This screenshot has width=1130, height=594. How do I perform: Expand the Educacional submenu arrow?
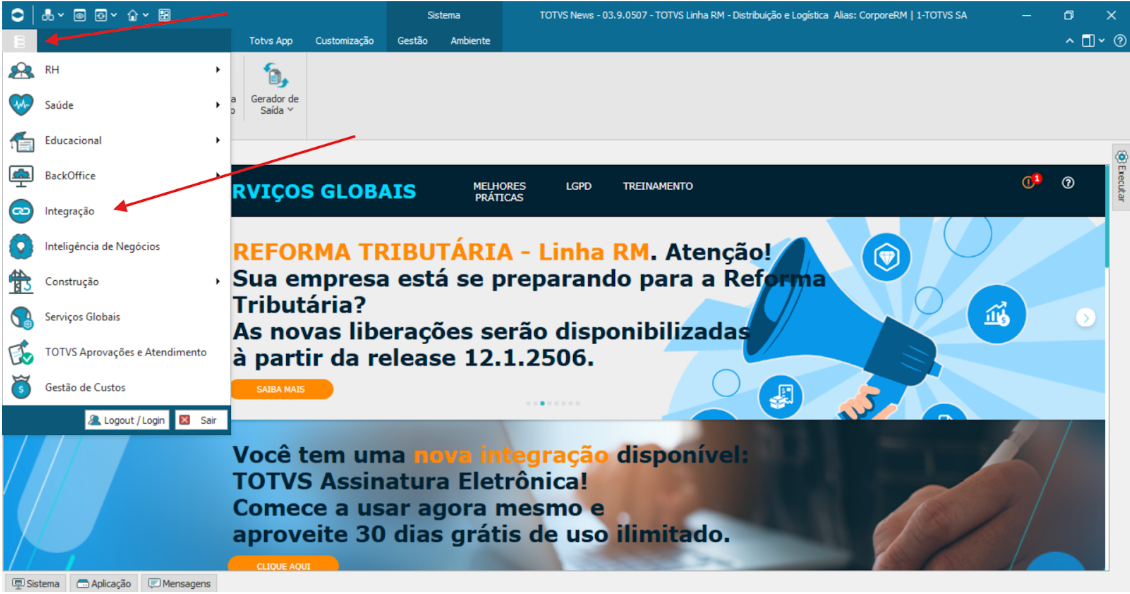(218, 141)
